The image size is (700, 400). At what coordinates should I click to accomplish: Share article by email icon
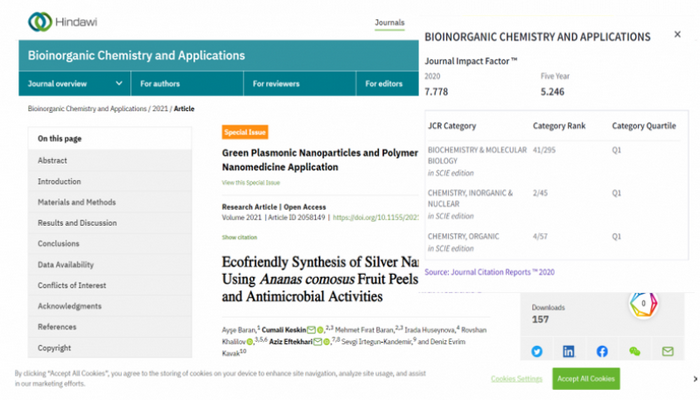click(x=667, y=352)
